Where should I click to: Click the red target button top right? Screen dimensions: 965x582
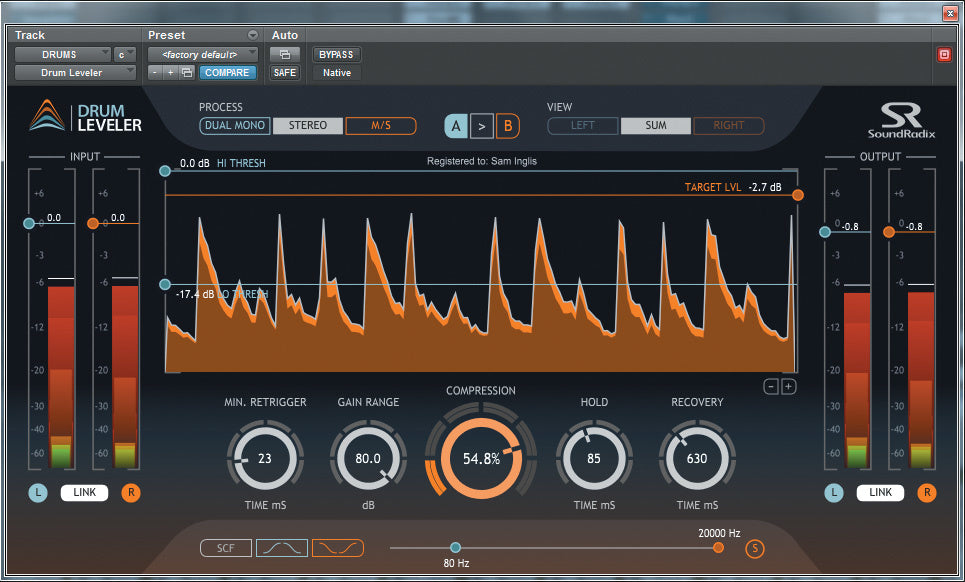(x=944, y=55)
